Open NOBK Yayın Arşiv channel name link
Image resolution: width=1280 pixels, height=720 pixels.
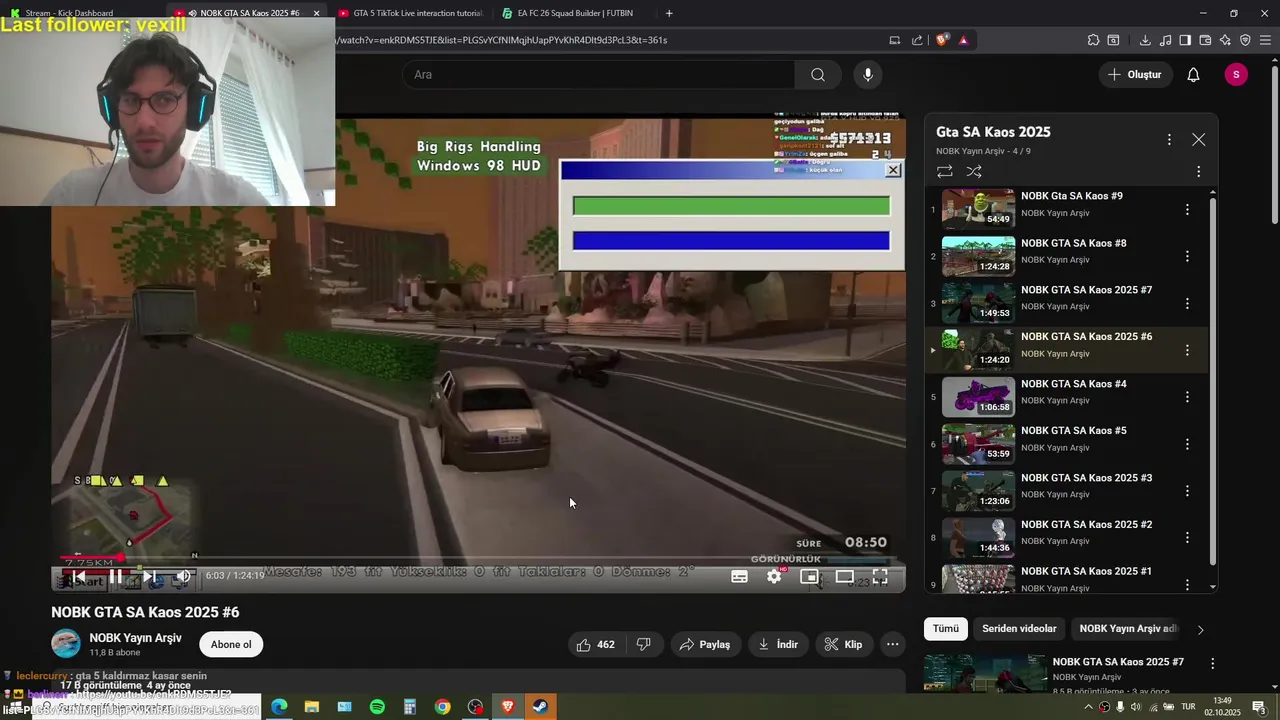click(135, 638)
